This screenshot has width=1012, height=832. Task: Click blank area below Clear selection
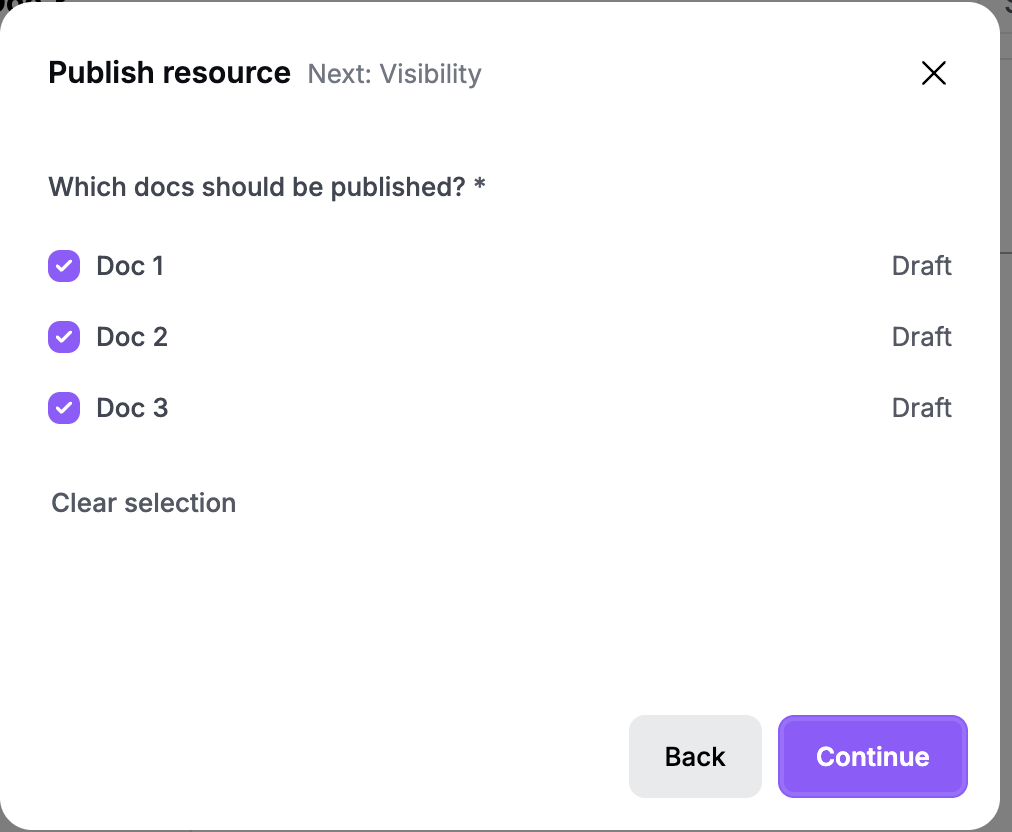pyautogui.click(x=323, y=613)
